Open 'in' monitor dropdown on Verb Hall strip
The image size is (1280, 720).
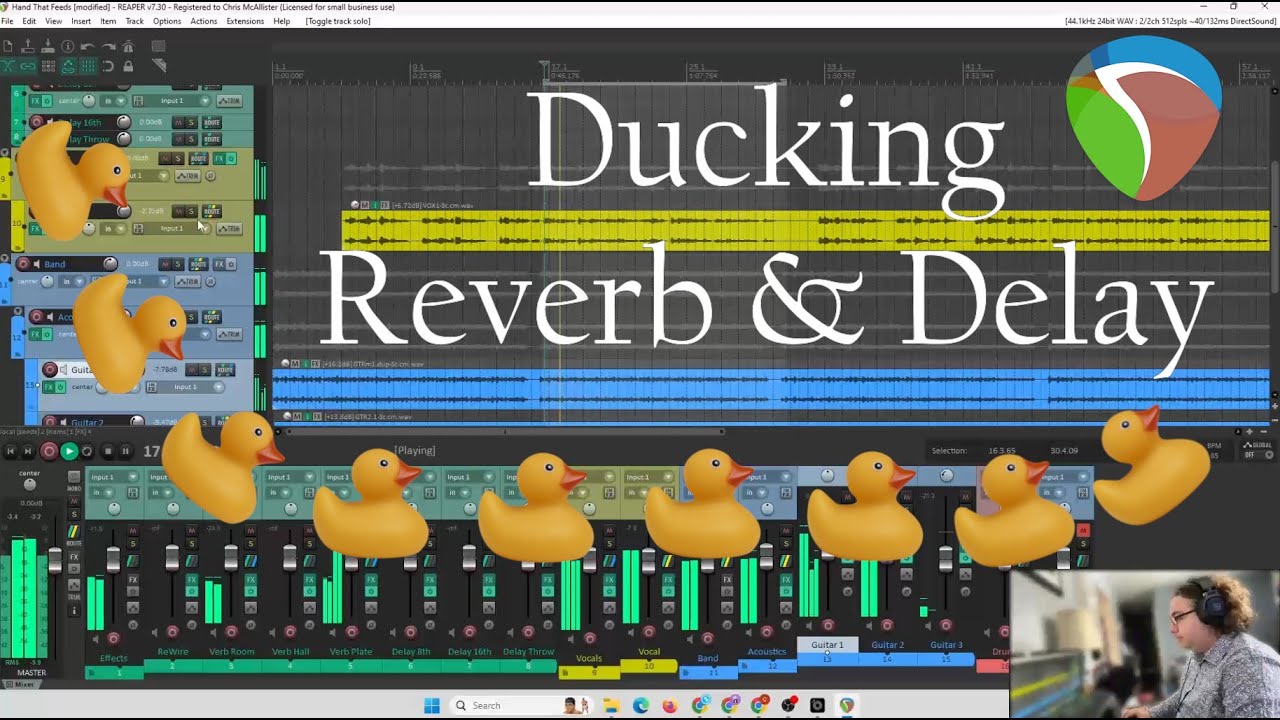[281, 492]
